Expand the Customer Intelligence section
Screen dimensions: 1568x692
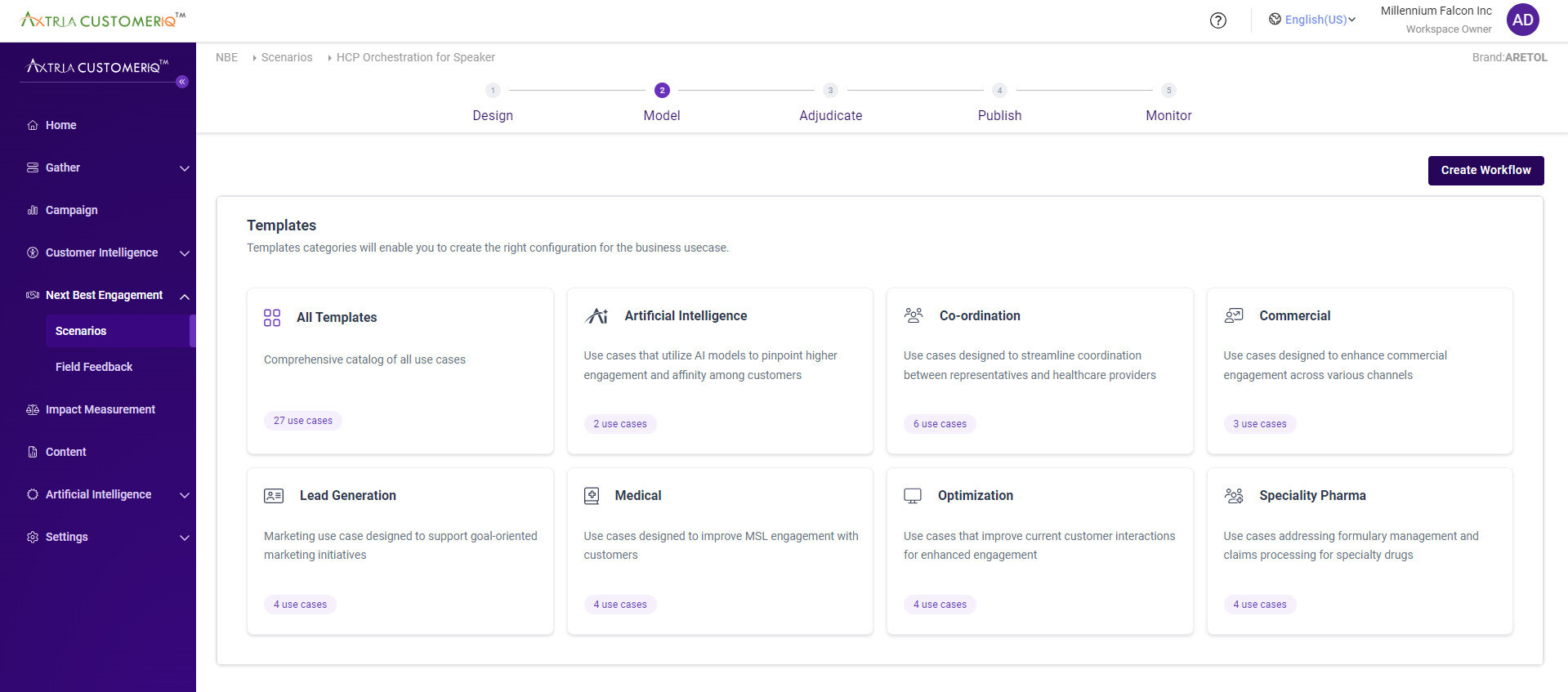point(184,253)
